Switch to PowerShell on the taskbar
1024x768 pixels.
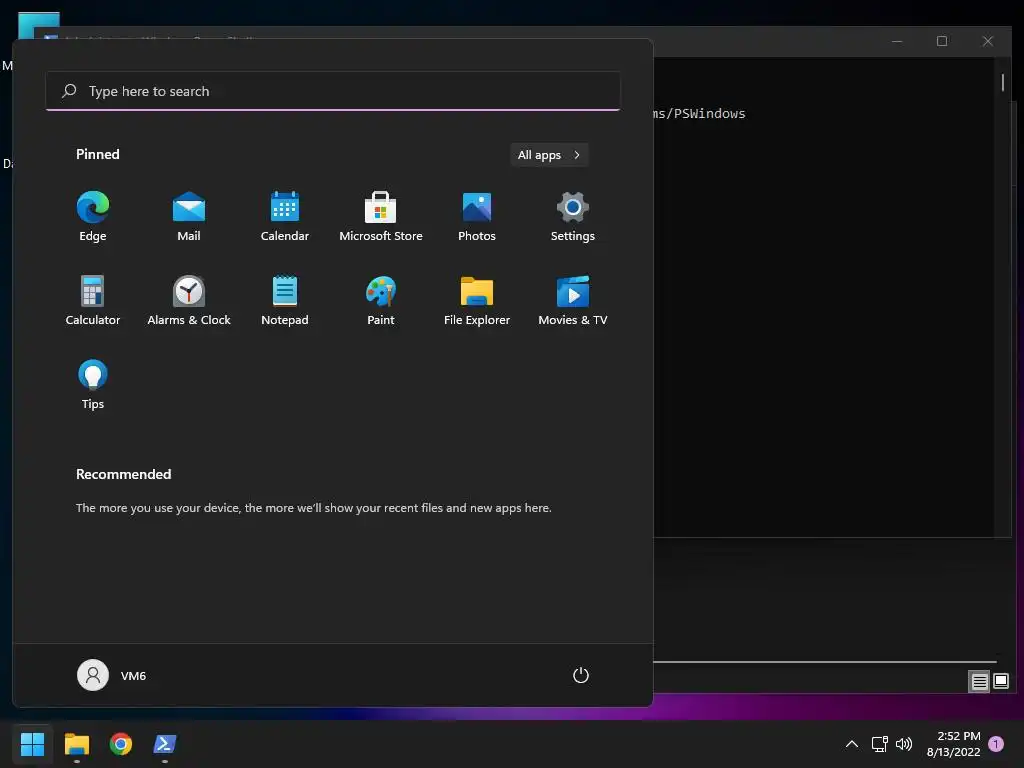165,744
